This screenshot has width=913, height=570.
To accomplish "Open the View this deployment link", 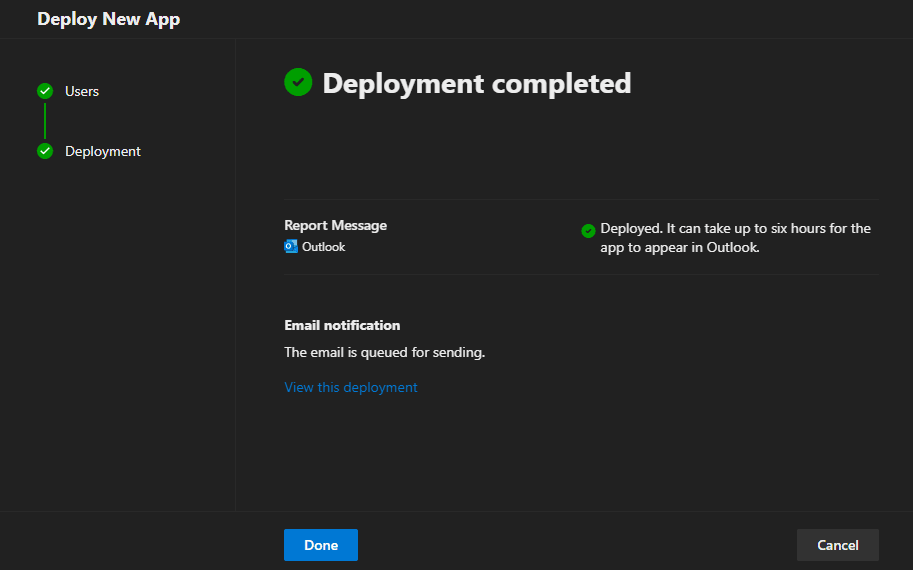I will [x=351, y=387].
